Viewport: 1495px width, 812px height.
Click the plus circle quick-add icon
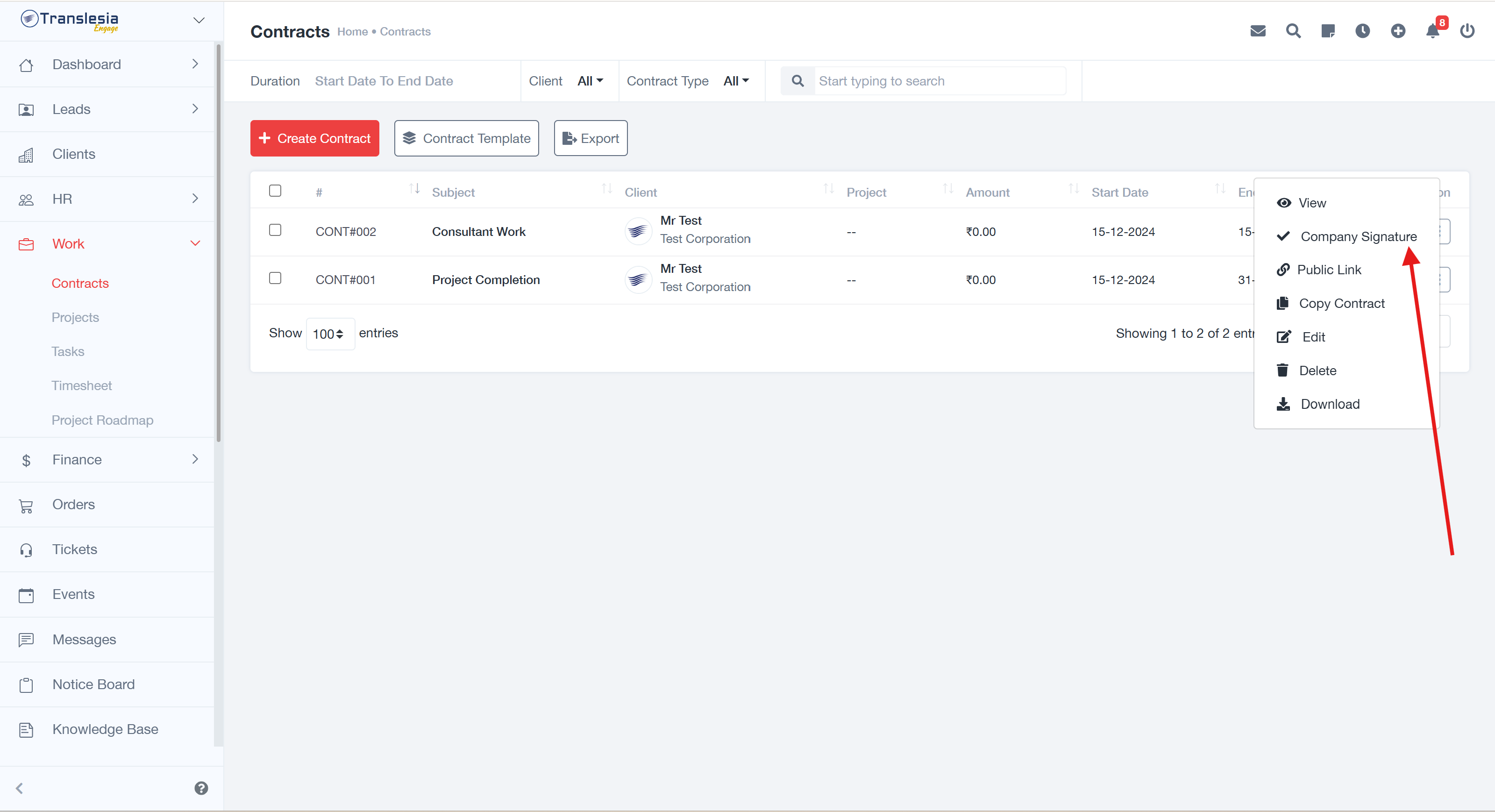tap(1397, 31)
